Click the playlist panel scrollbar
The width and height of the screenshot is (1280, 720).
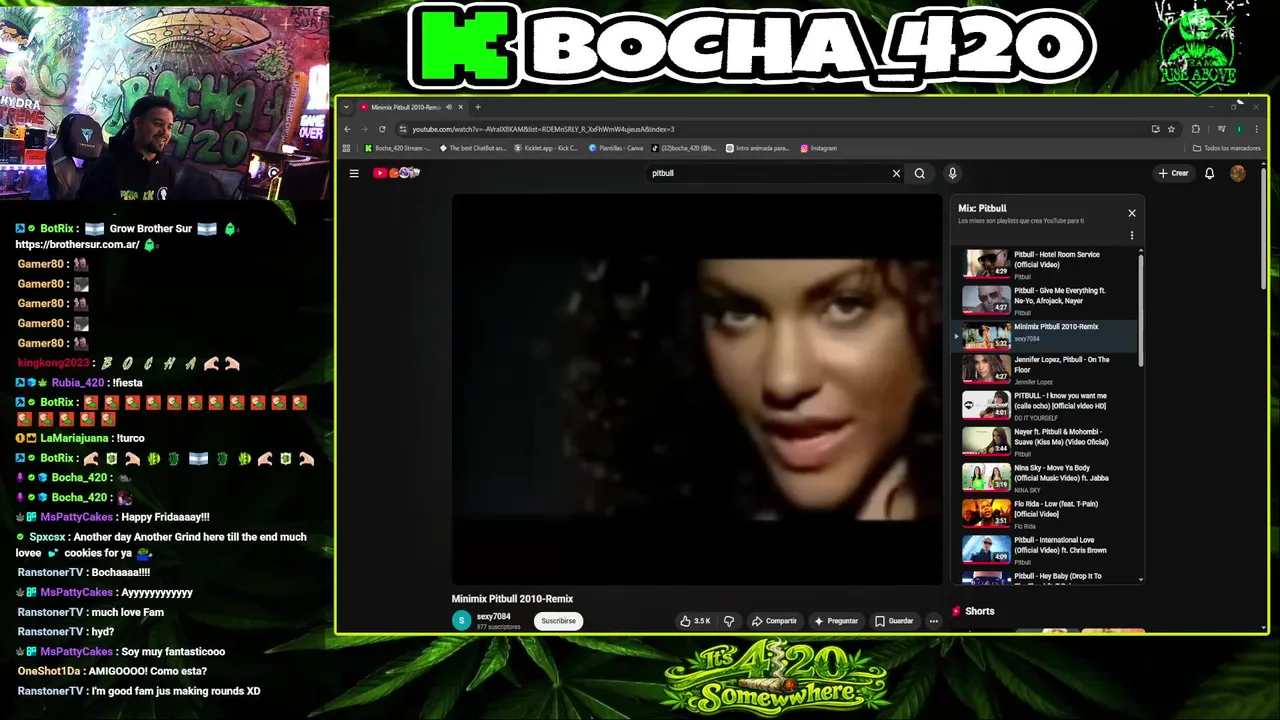[x=1141, y=310]
